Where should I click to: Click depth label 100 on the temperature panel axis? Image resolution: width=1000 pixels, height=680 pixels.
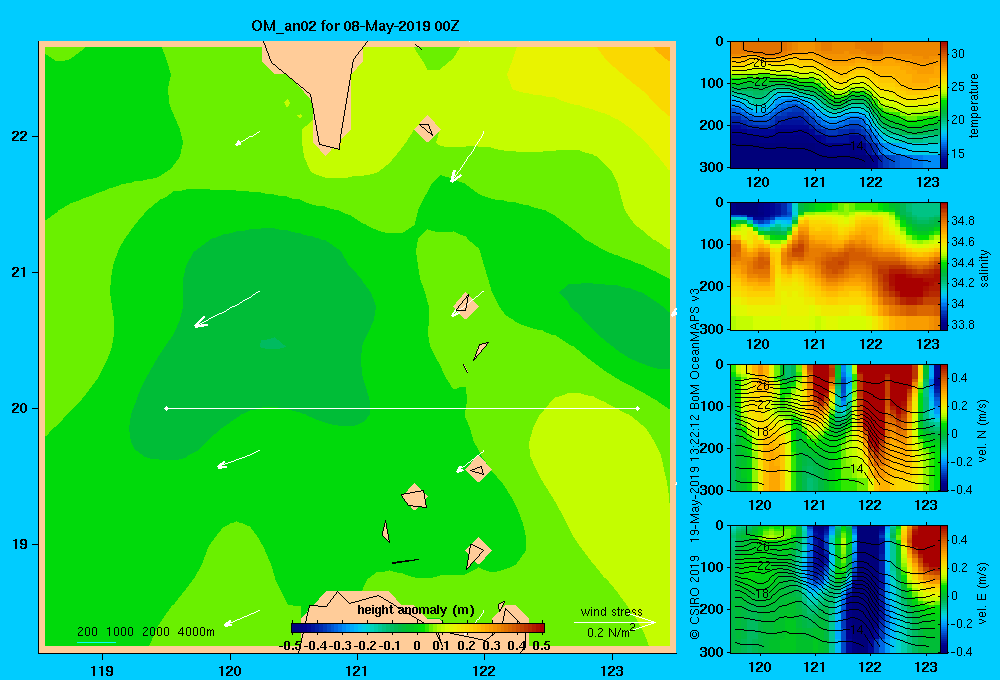tap(711, 83)
